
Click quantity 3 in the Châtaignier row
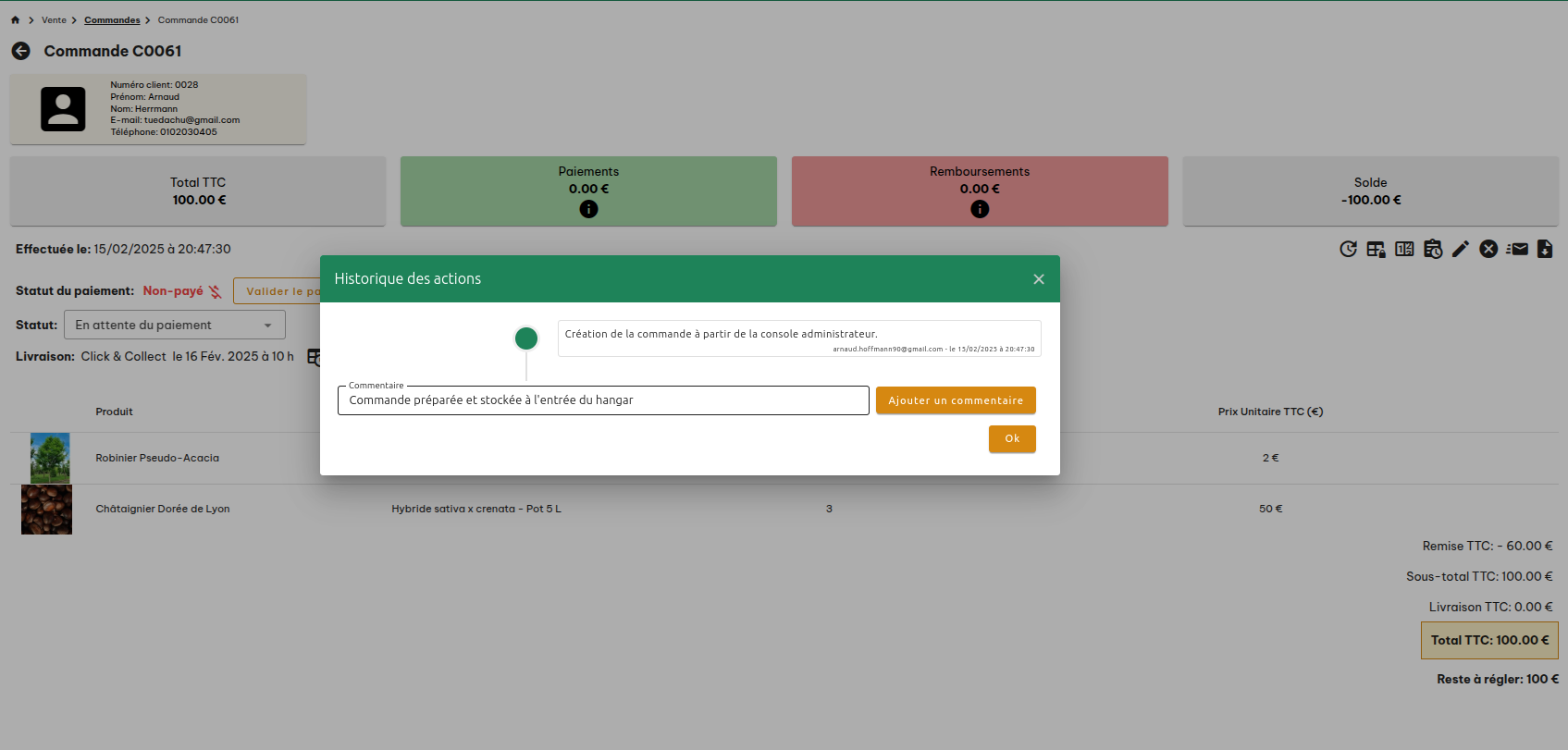(x=829, y=509)
